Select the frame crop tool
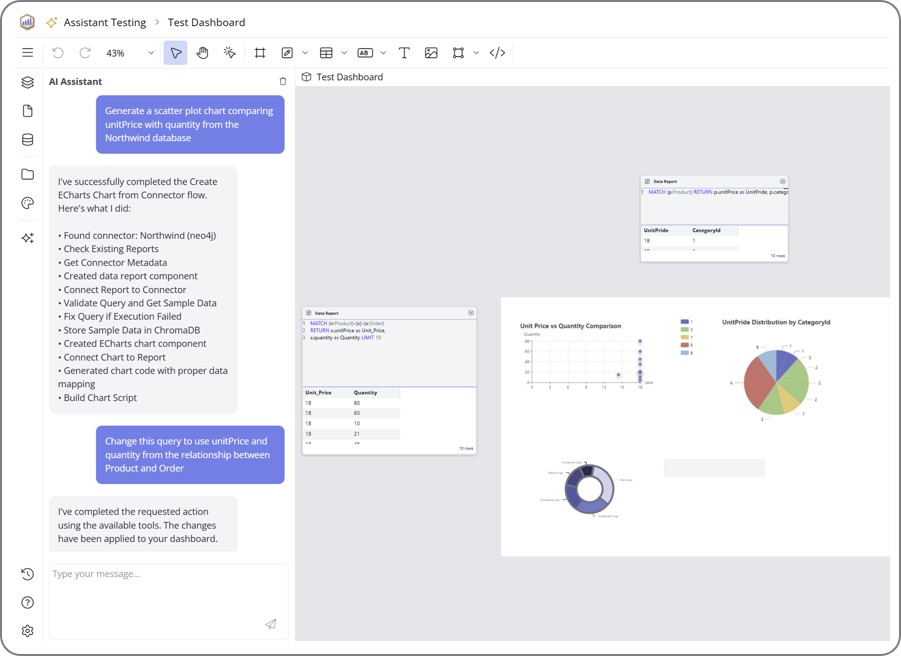 260,53
